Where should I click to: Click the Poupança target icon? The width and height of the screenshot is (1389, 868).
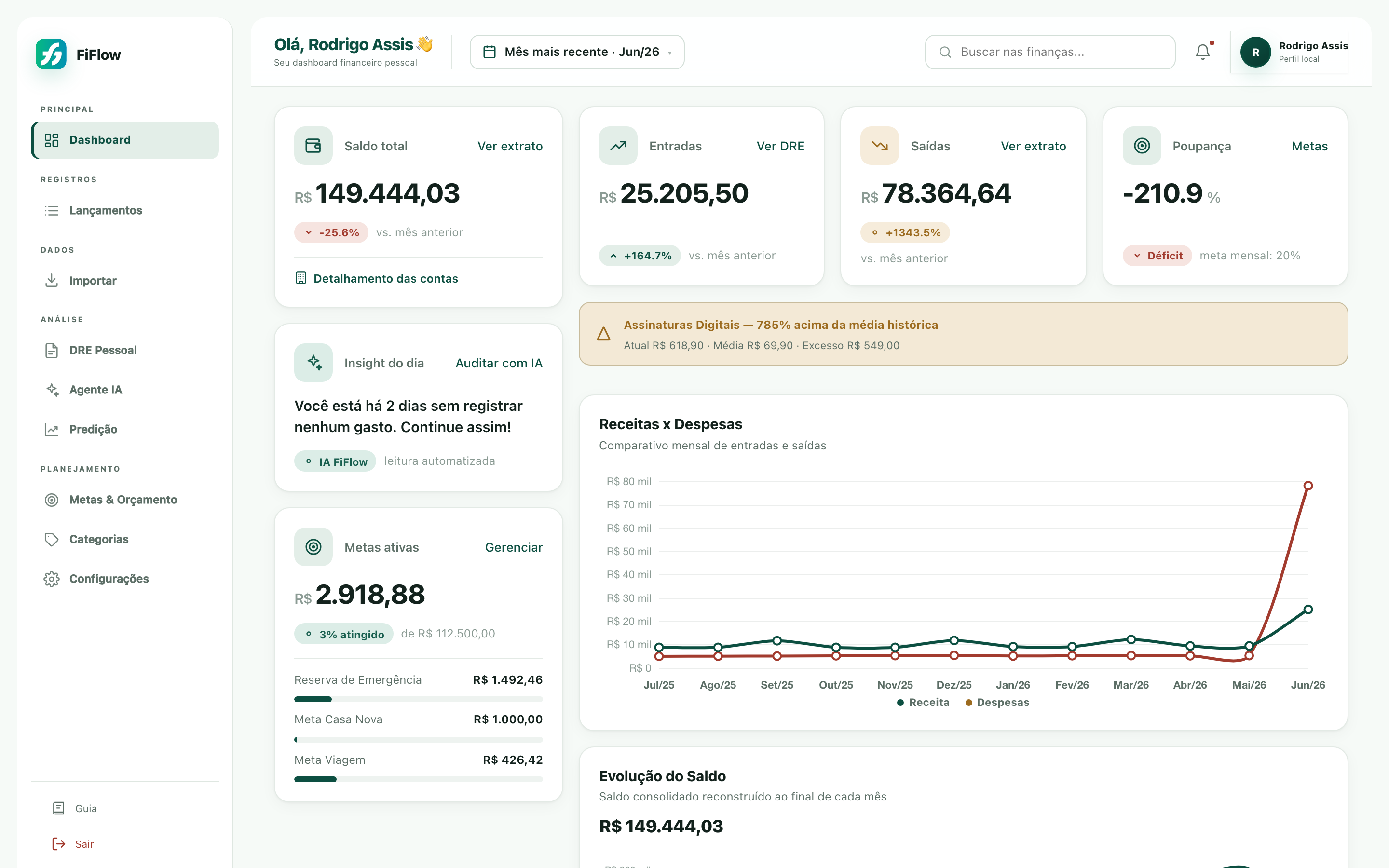[x=1142, y=146]
